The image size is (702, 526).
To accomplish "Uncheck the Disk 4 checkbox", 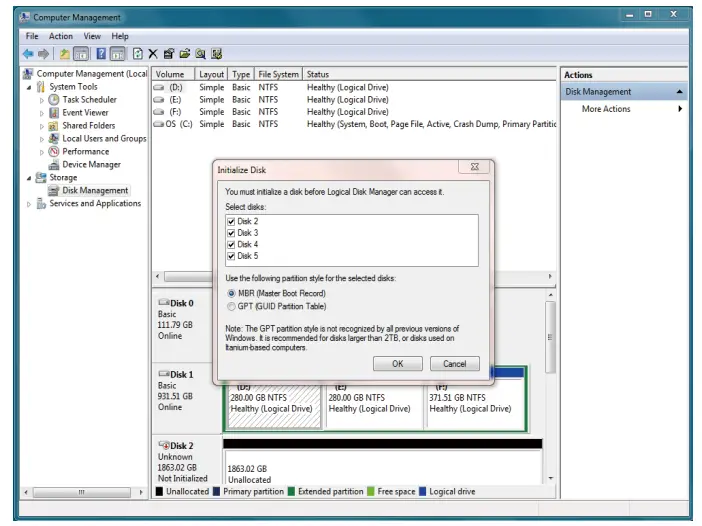I will click(231, 244).
